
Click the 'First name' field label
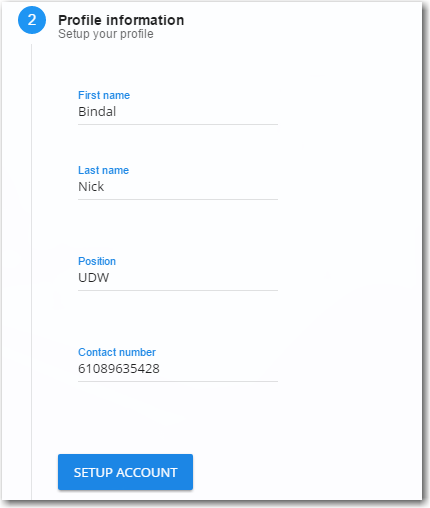[x=104, y=95]
